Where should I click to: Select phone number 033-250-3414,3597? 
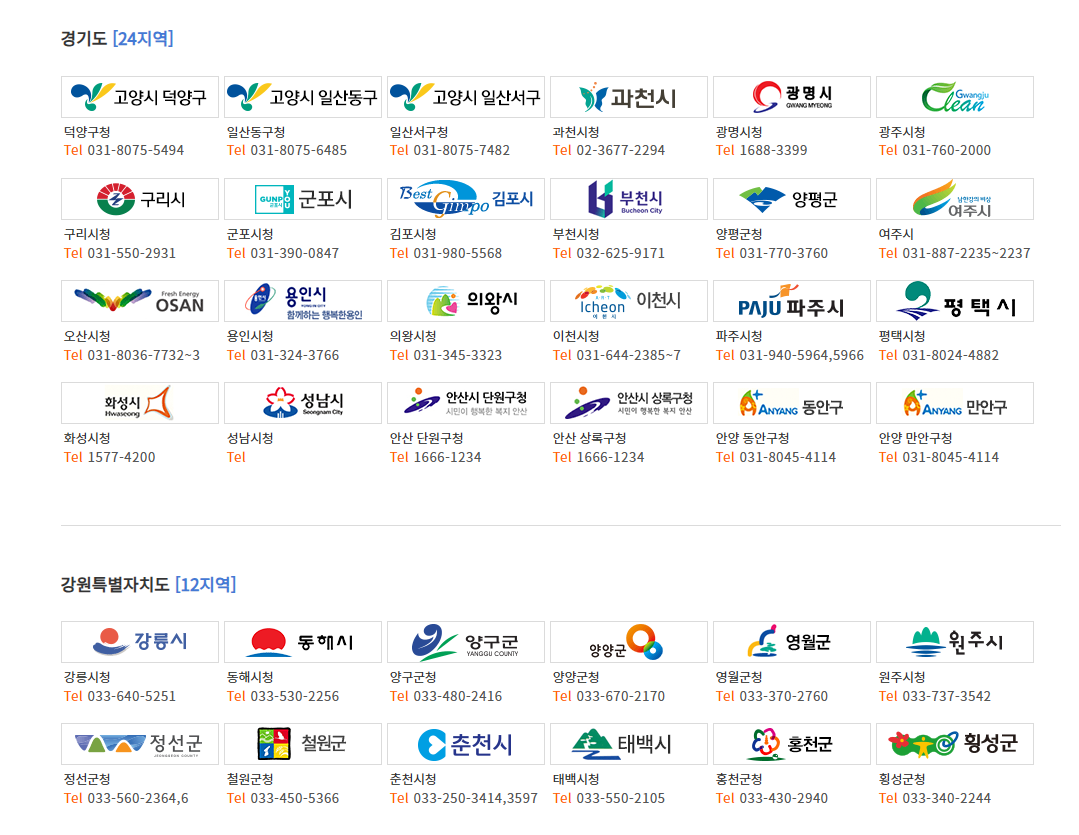pyautogui.click(x=476, y=799)
